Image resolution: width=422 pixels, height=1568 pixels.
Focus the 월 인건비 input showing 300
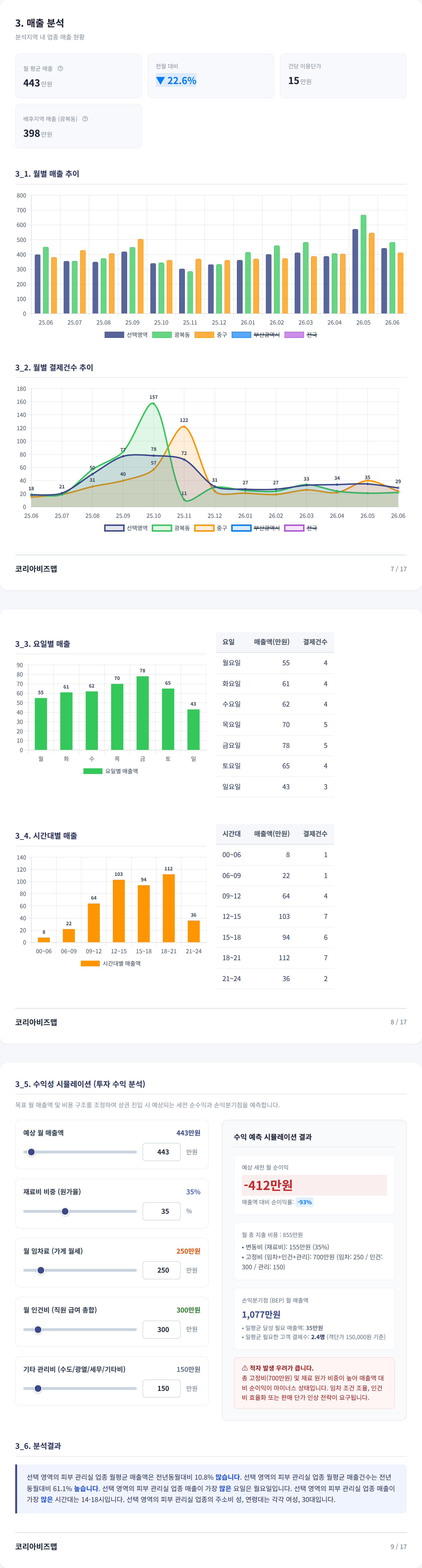click(161, 1329)
